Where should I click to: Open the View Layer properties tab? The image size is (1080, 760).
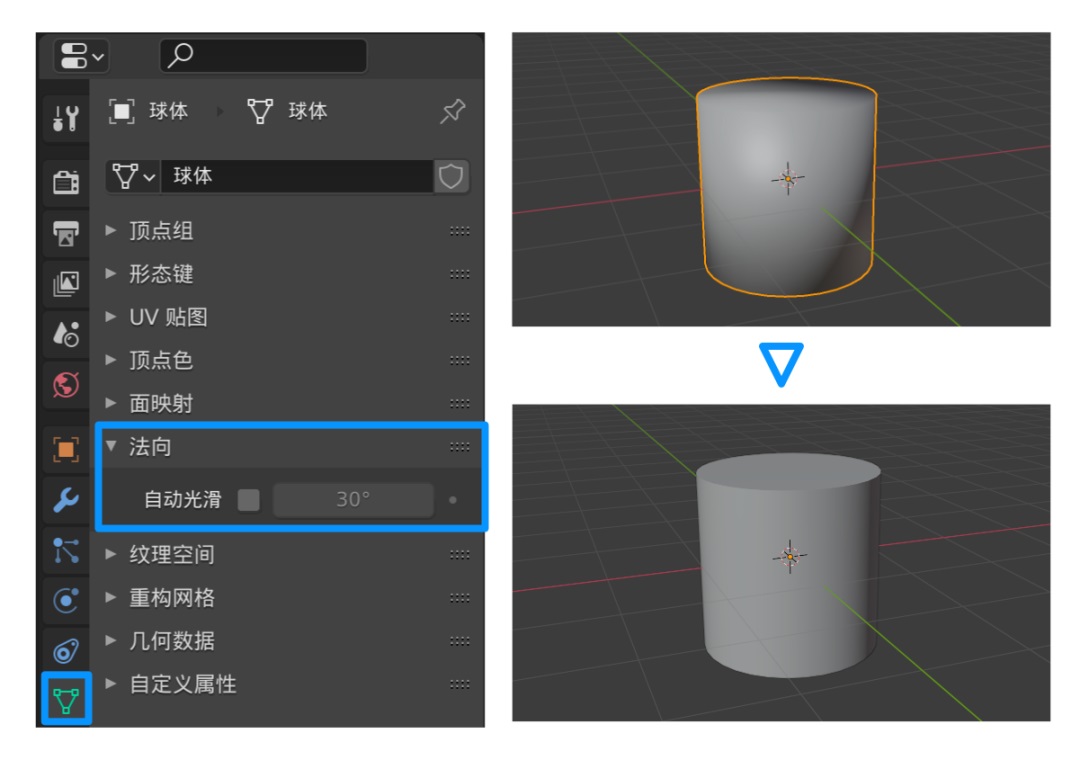(66, 283)
